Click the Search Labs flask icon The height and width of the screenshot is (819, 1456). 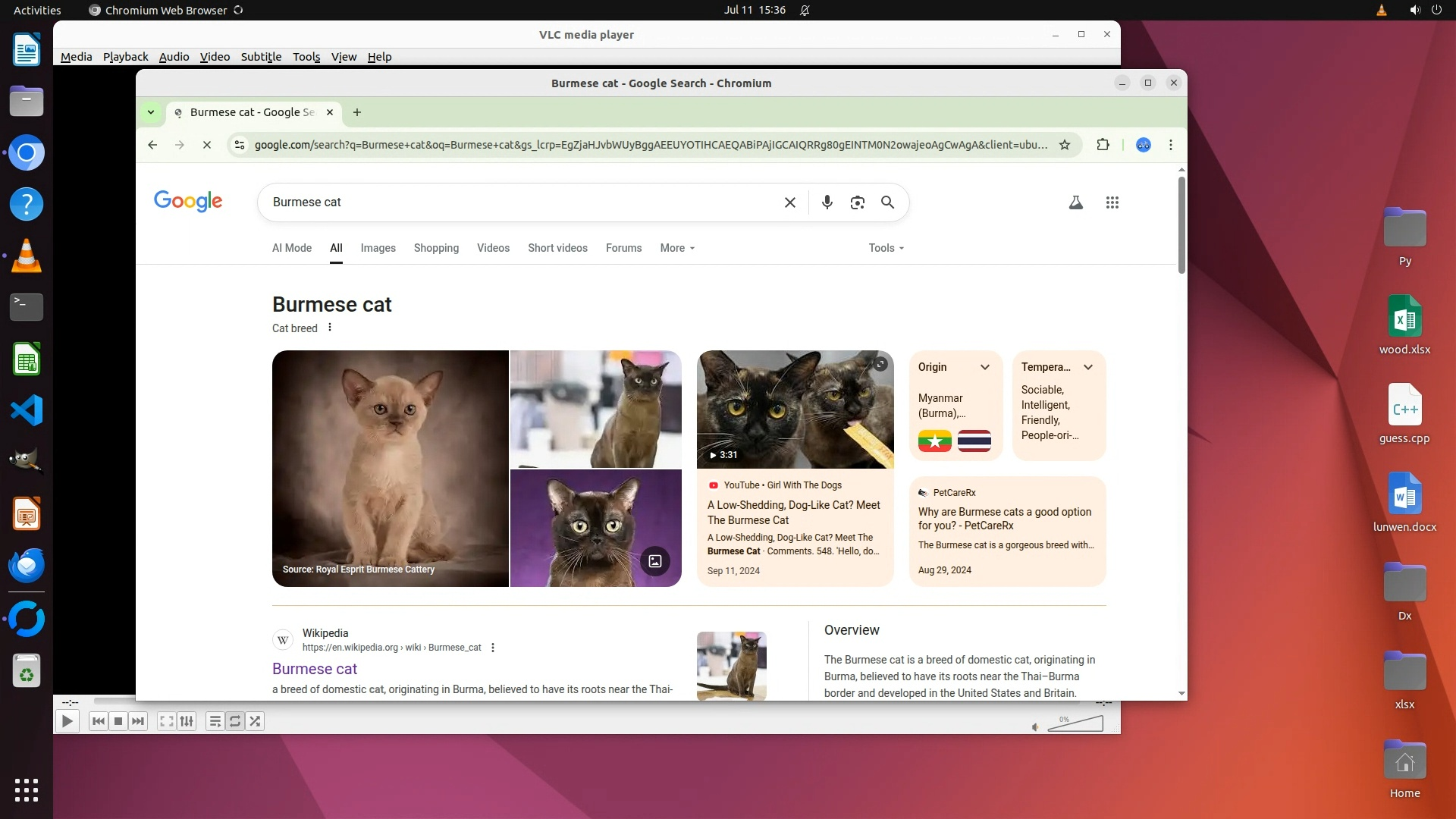1075,202
